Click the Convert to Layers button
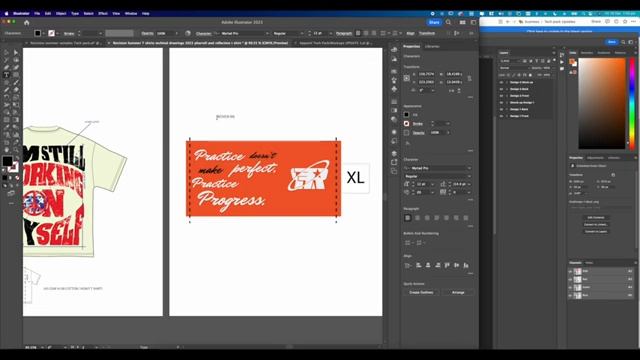This screenshot has width=640, height=360. (596, 231)
